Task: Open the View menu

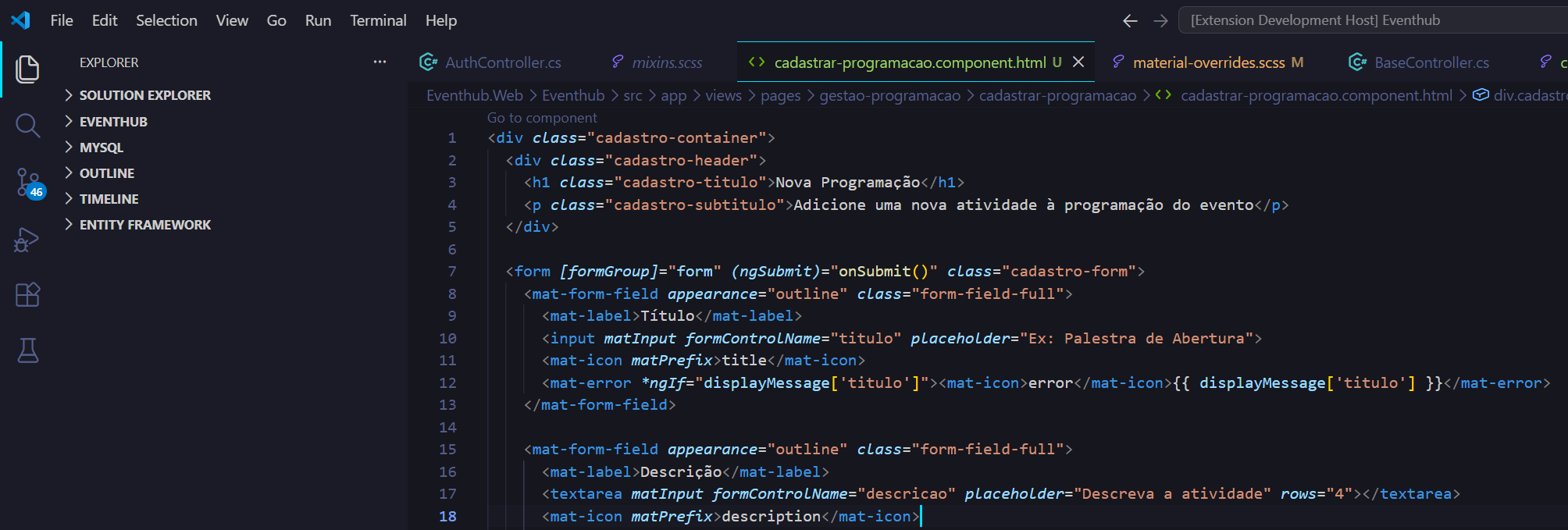Action: coord(232,21)
